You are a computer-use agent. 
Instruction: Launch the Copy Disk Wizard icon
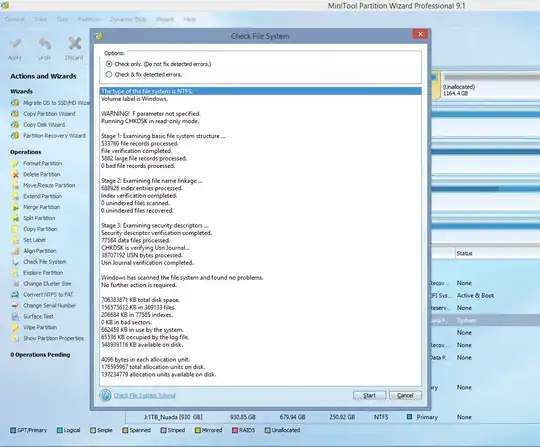[15, 125]
